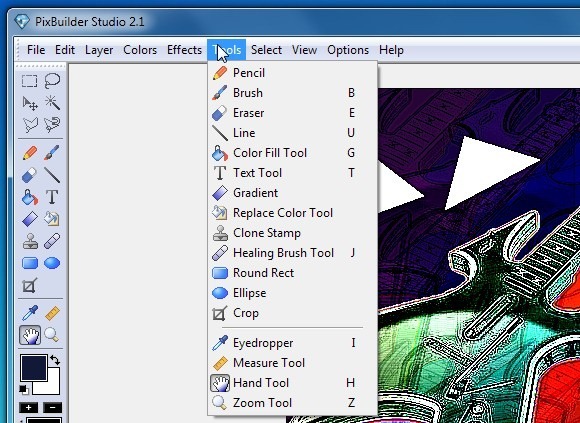Image resolution: width=580 pixels, height=423 pixels.
Task: Swap foreground and background colors arrow
Action: [55, 360]
